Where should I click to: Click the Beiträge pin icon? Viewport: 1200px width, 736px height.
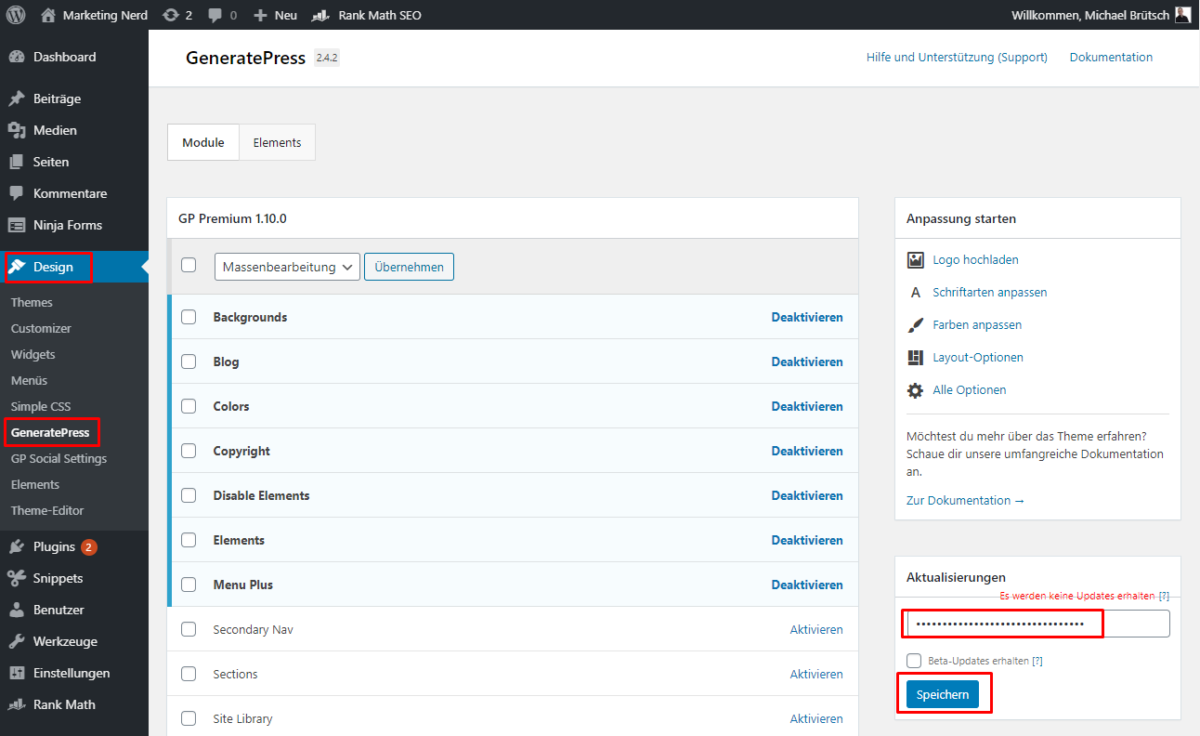pyautogui.click(x=16, y=99)
